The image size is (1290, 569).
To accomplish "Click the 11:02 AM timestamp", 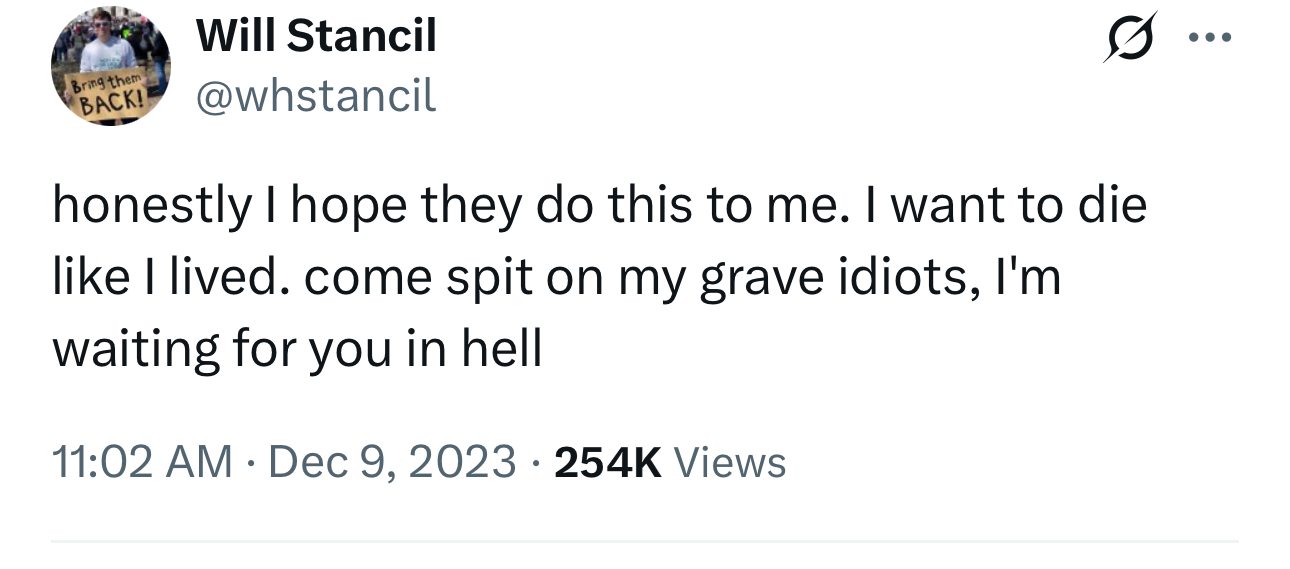I will pos(141,462).
